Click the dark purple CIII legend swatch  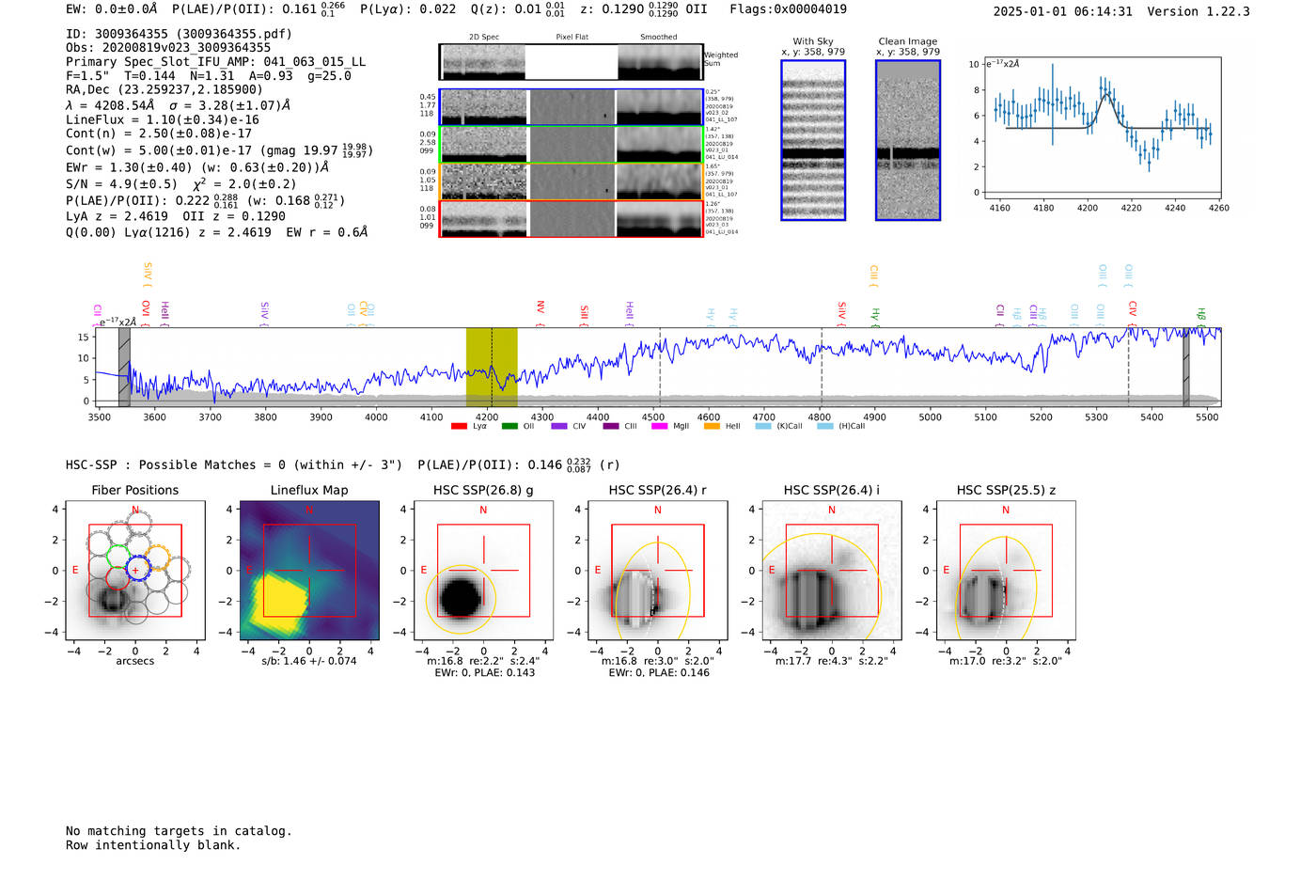(x=611, y=426)
